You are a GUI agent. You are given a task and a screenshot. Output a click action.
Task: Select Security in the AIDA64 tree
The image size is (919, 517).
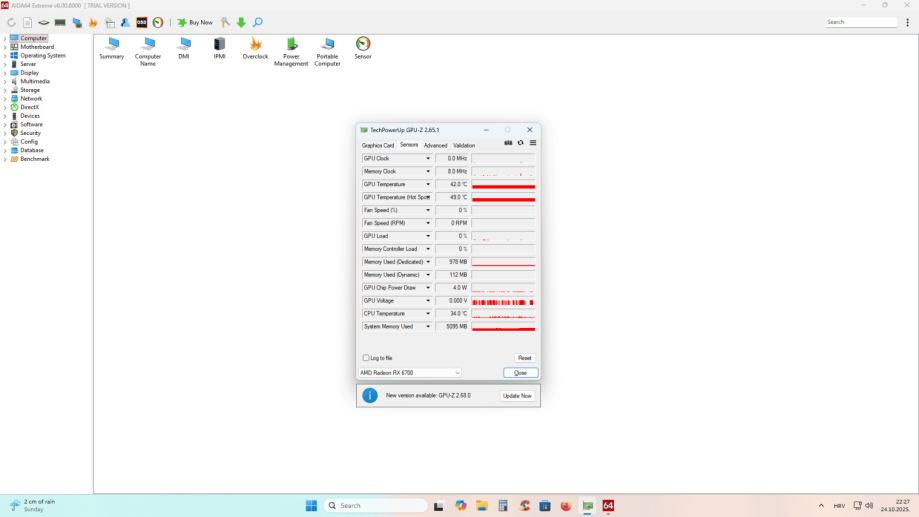point(30,133)
